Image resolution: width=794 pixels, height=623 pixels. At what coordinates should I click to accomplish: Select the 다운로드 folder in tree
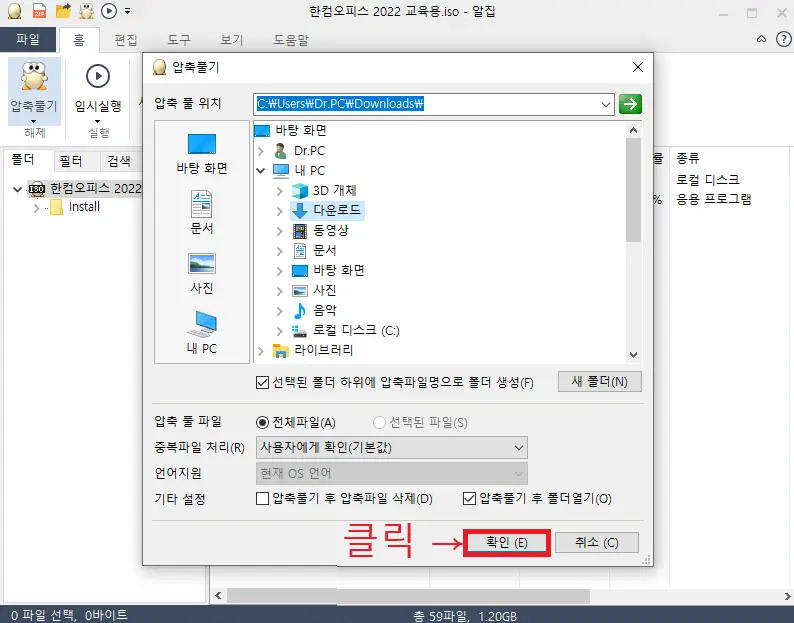327,210
